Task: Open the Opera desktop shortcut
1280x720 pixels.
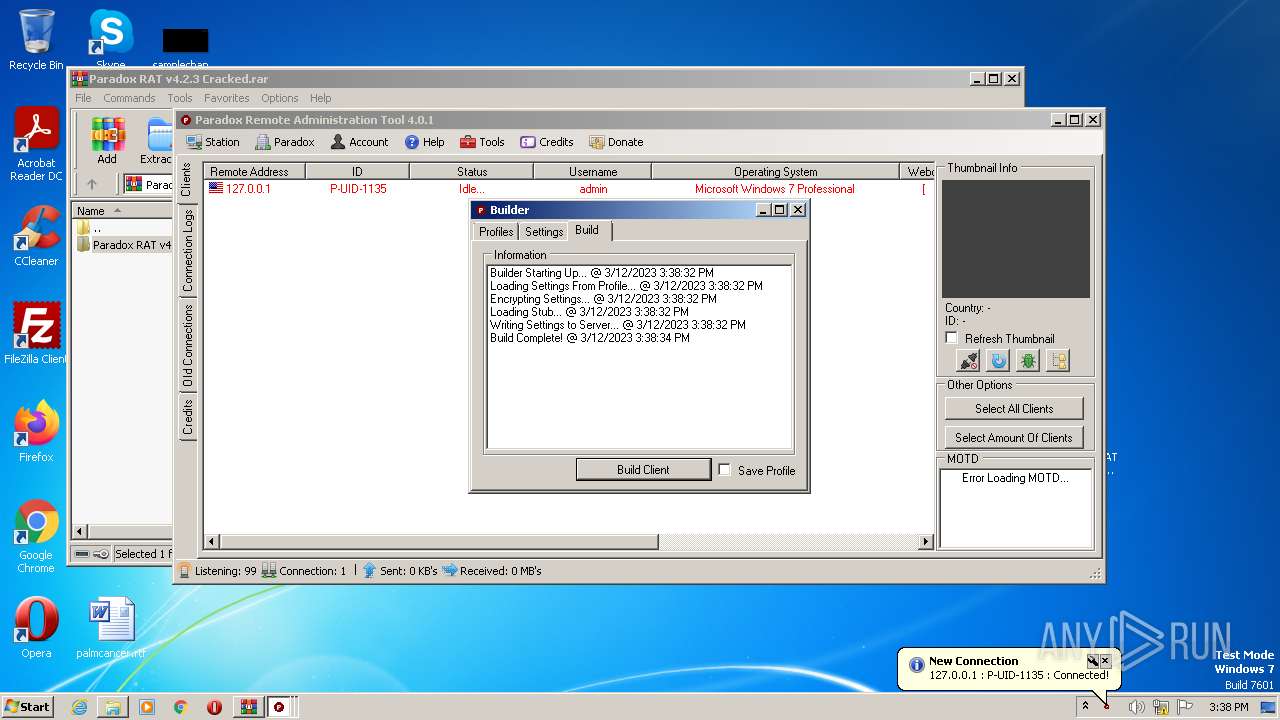Action: click(36, 628)
